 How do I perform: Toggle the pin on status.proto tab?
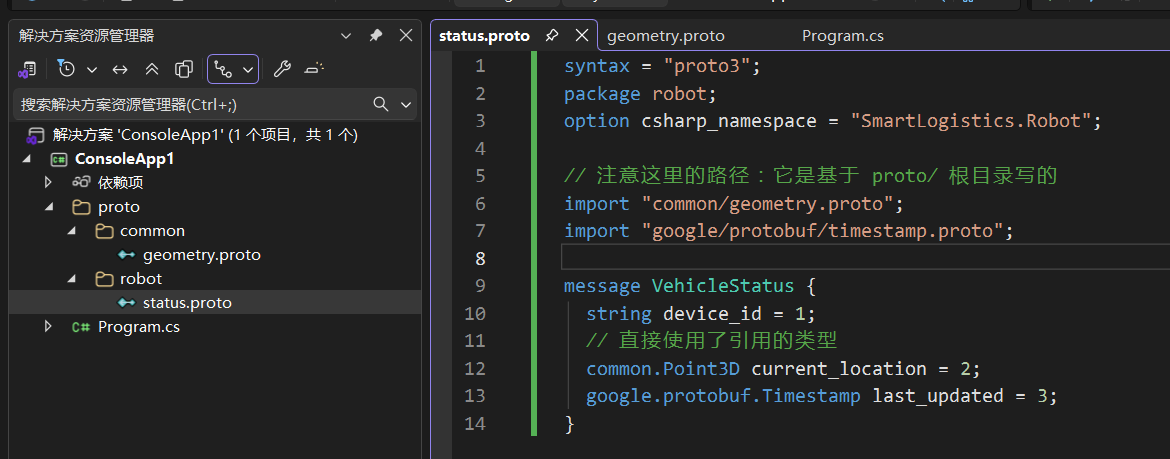(x=552, y=36)
